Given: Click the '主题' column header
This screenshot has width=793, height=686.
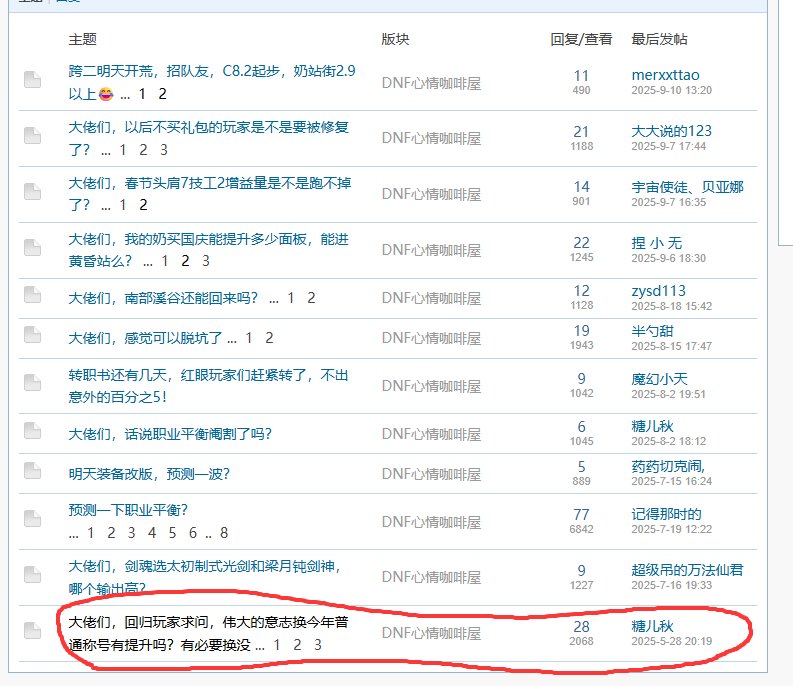Looking at the screenshot, I should click(82, 40).
